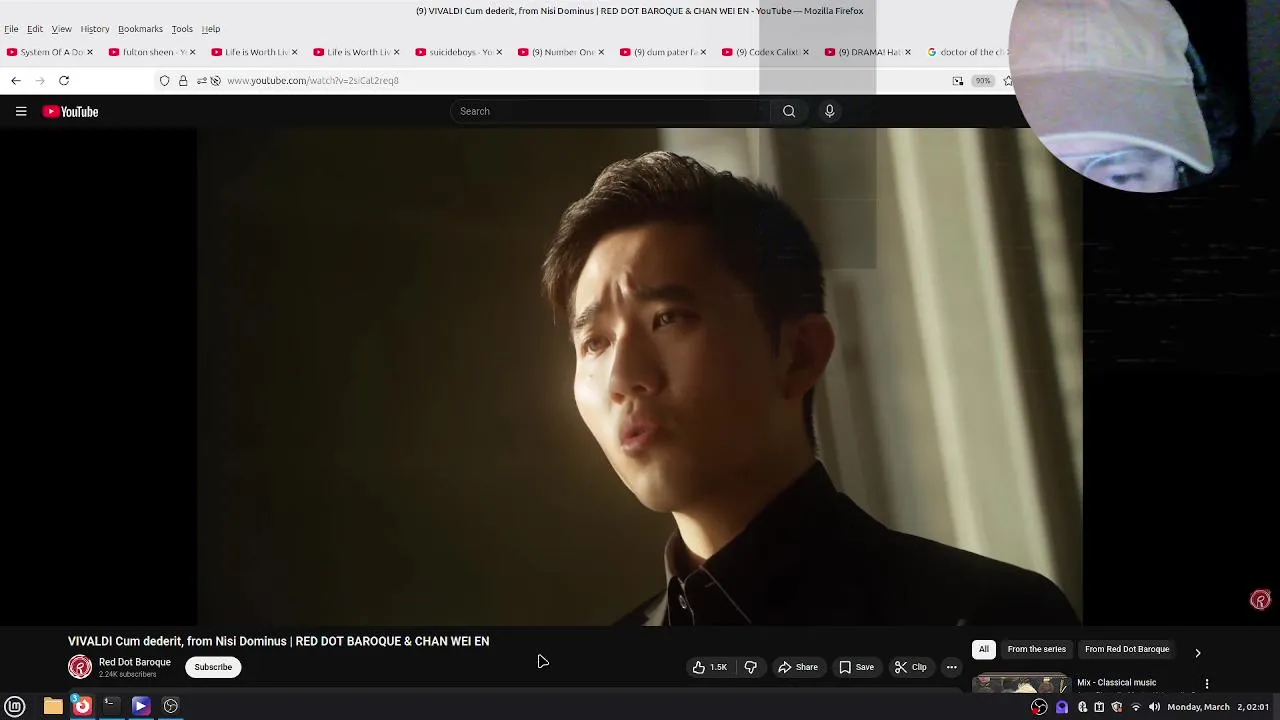Viewport: 1280px width, 720px height.
Task: Close the suicideboys tab
Action: (498, 52)
